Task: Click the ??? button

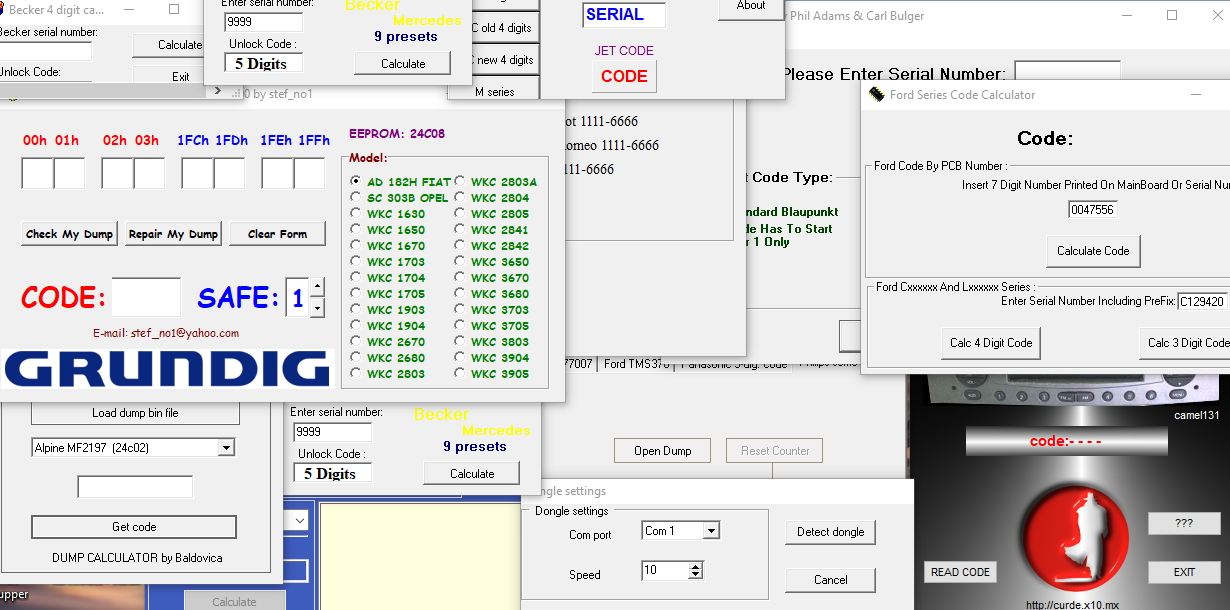Action: click(x=1184, y=523)
